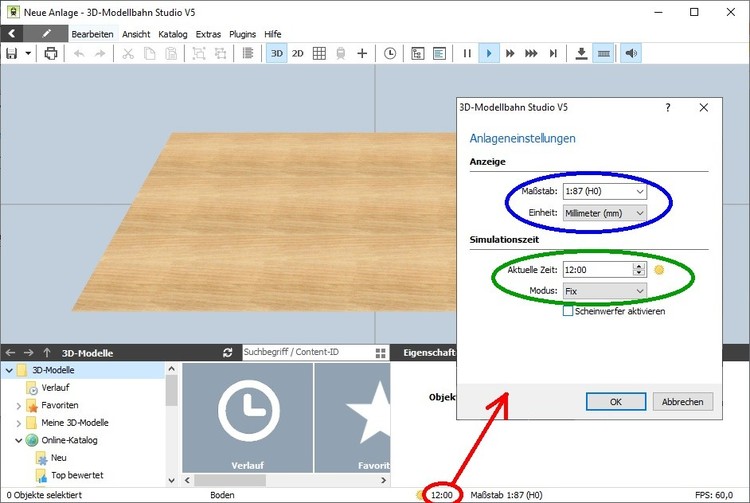The width and height of the screenshot is (750, 503).
Task: Click the Aktuelle Zeit input field
Action: pos(598,270)
